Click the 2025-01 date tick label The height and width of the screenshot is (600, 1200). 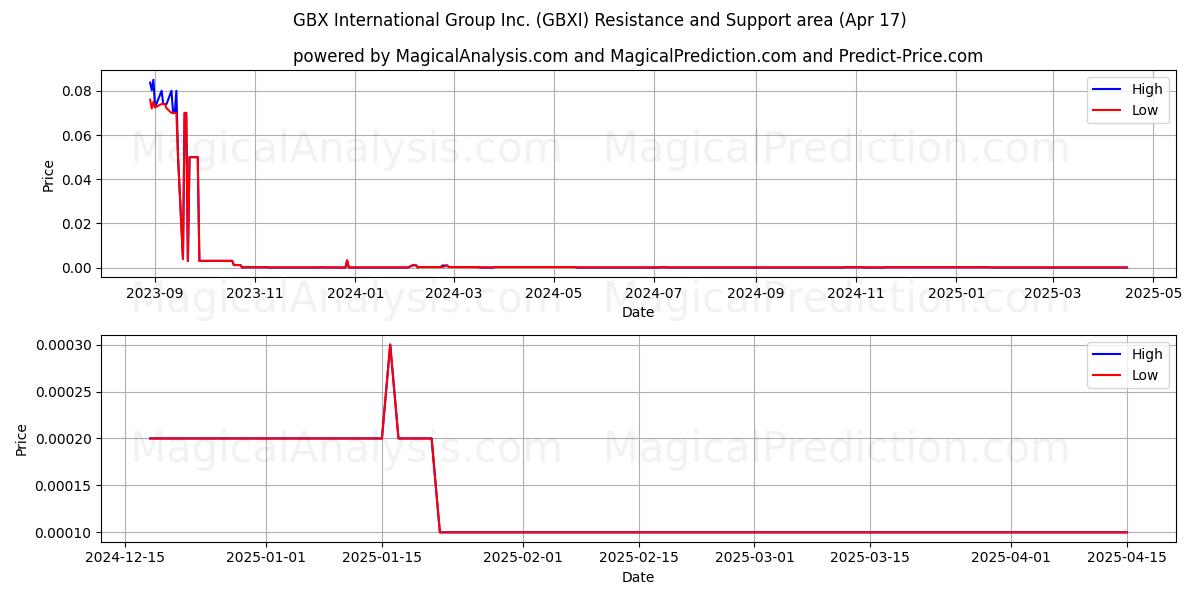(957, 293)
